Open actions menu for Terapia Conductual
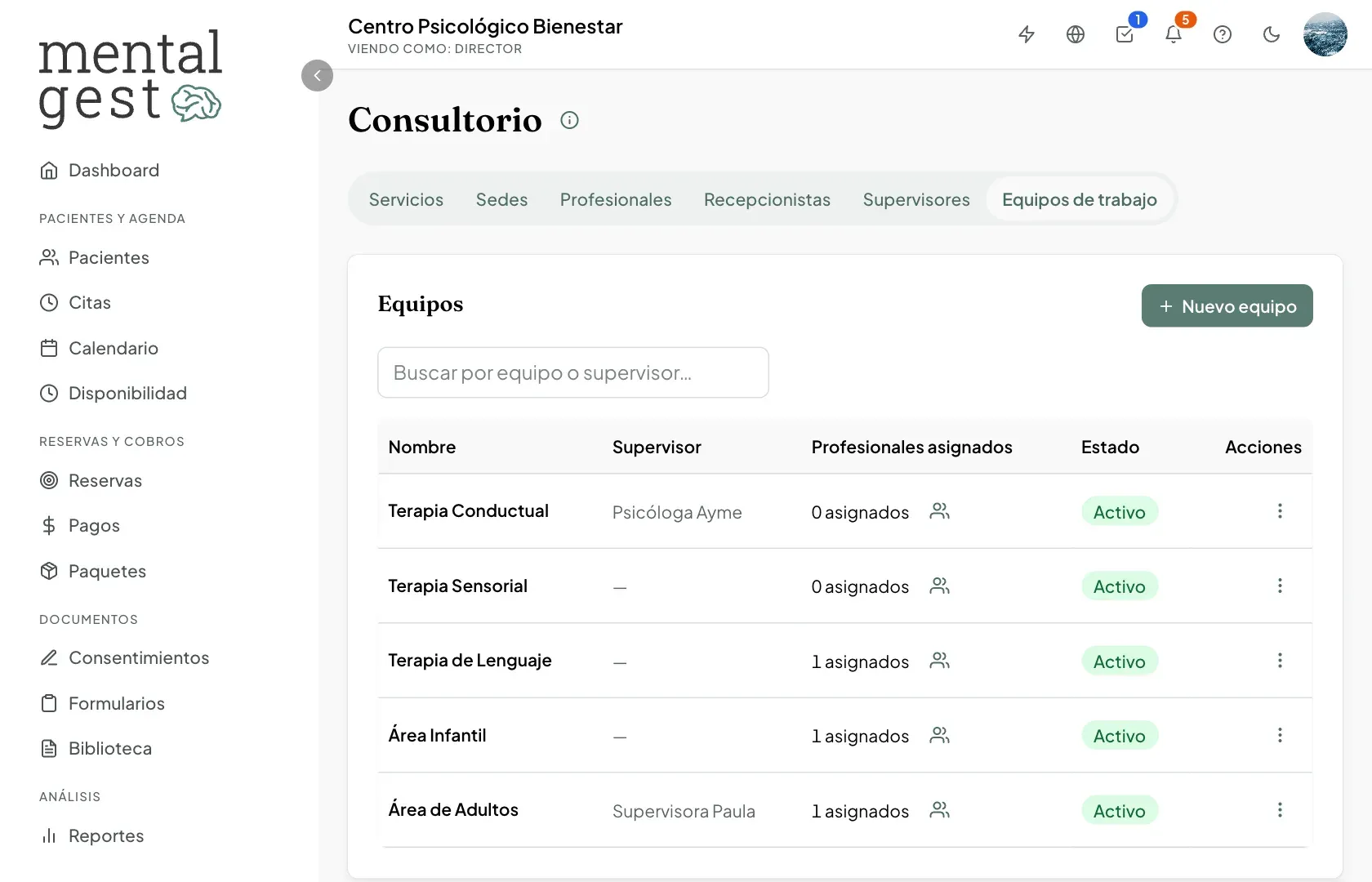 point(1280,511)
